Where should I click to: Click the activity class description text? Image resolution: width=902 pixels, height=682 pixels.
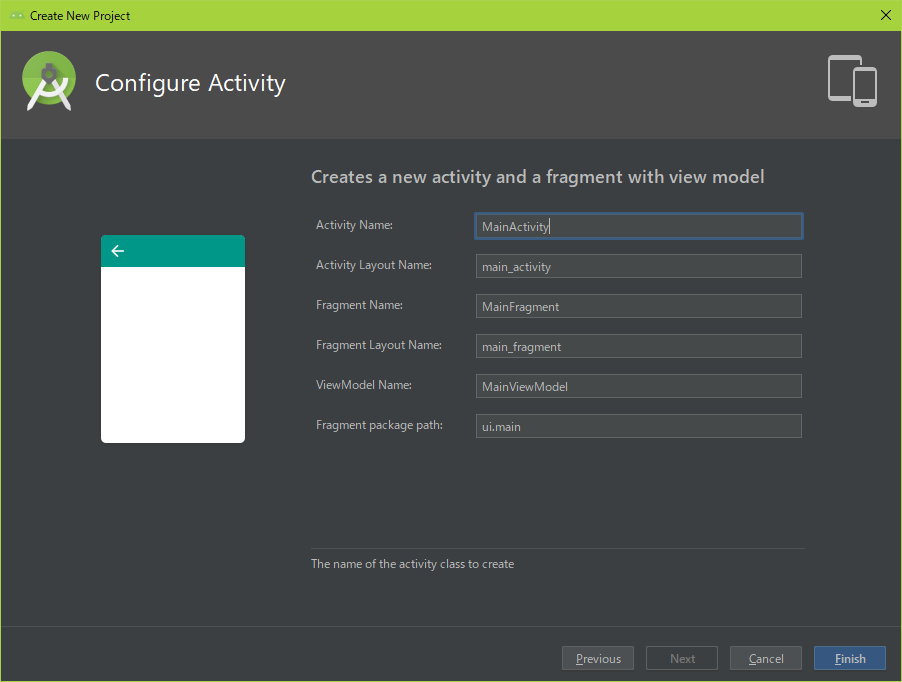412,564
